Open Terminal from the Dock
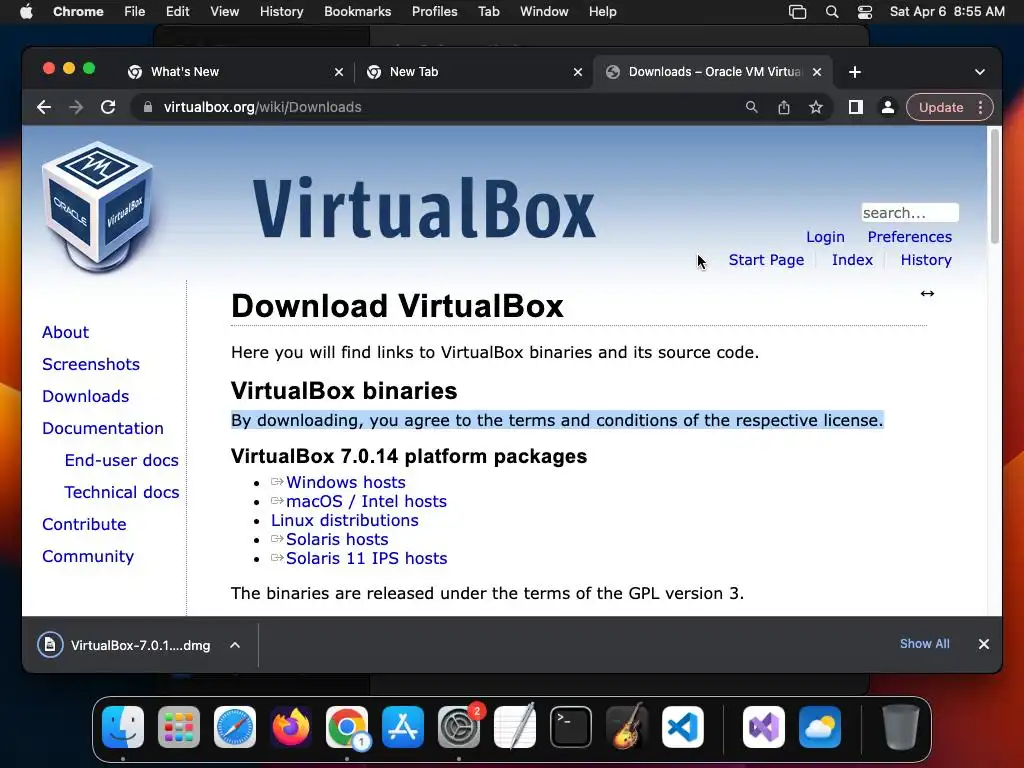 [571, 727]
